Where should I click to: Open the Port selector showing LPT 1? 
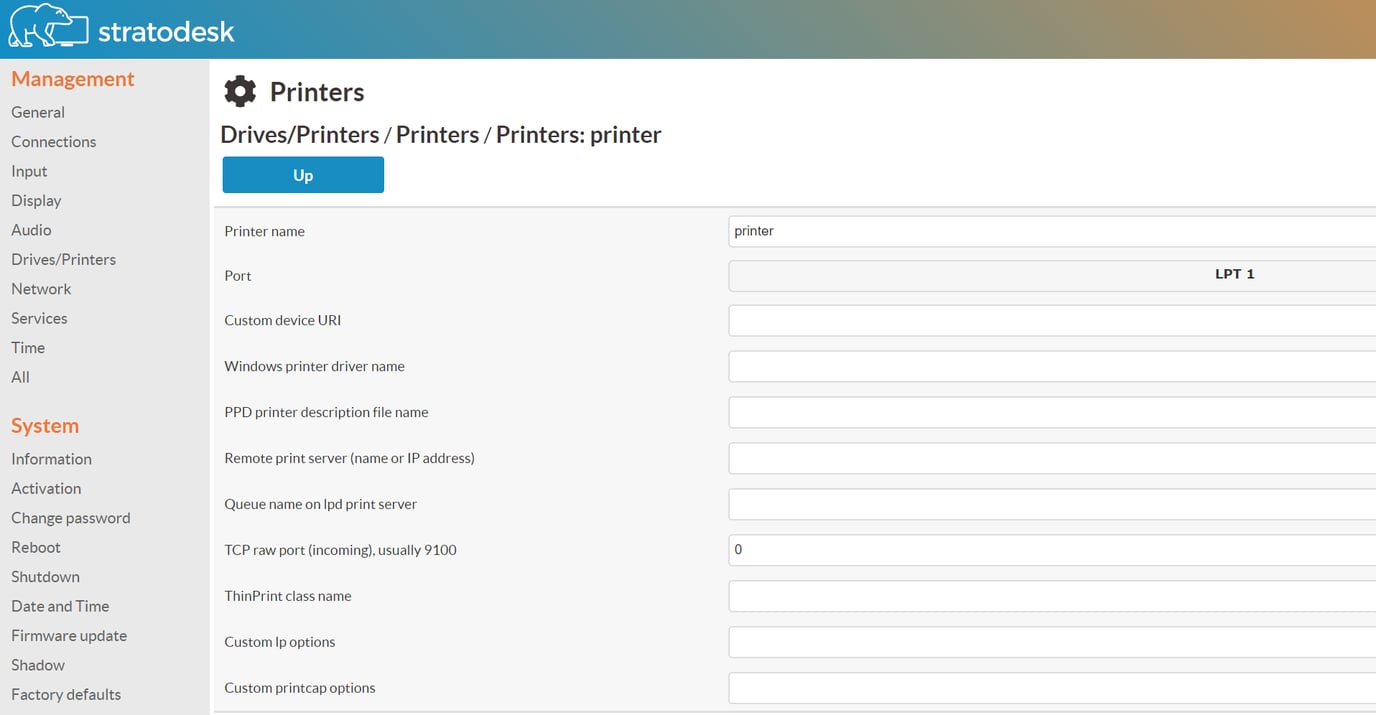(1050, 275)
